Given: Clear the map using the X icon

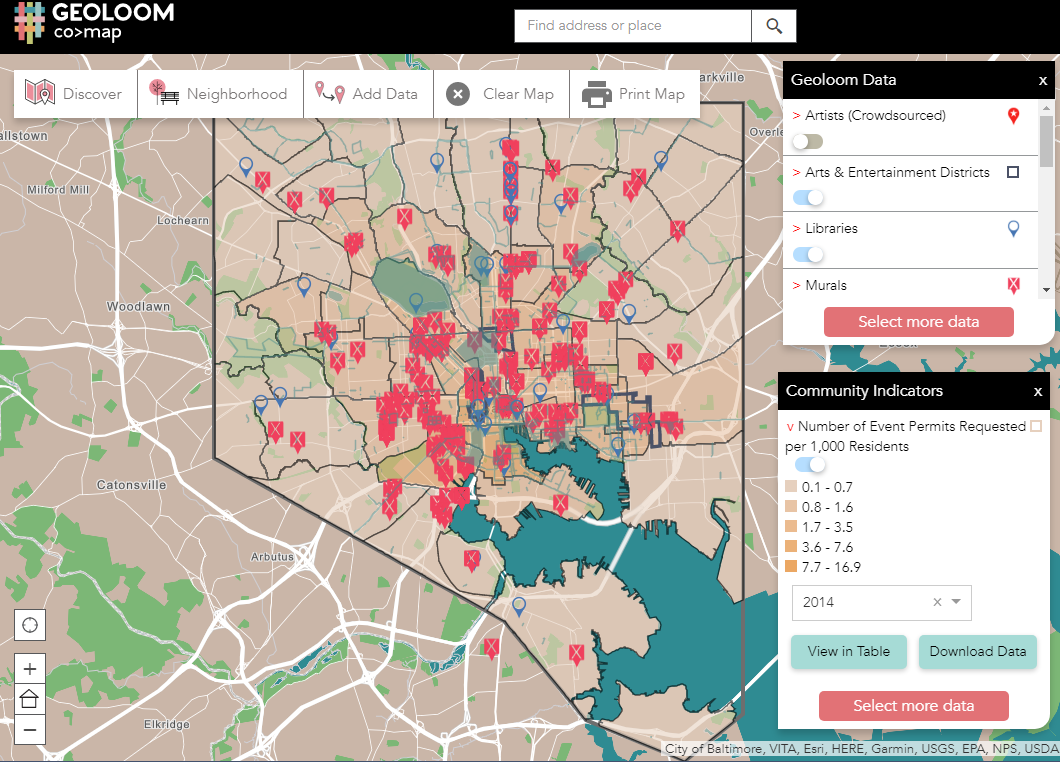Looking at the screenshot, I should click(457, 93).
